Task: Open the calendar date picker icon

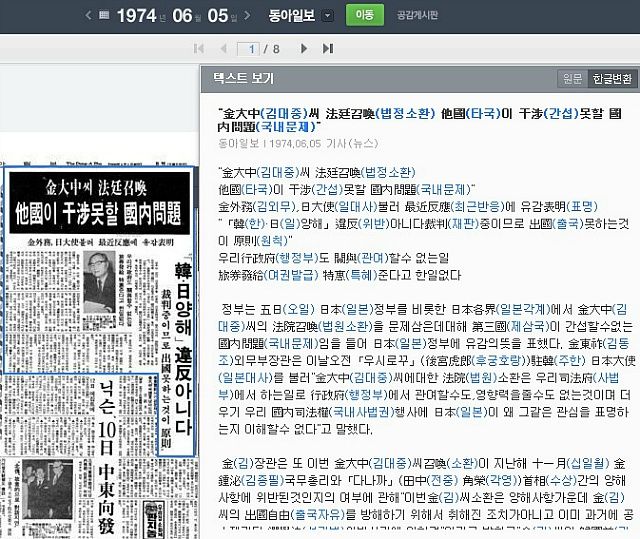Action: (x=104, y=15)
